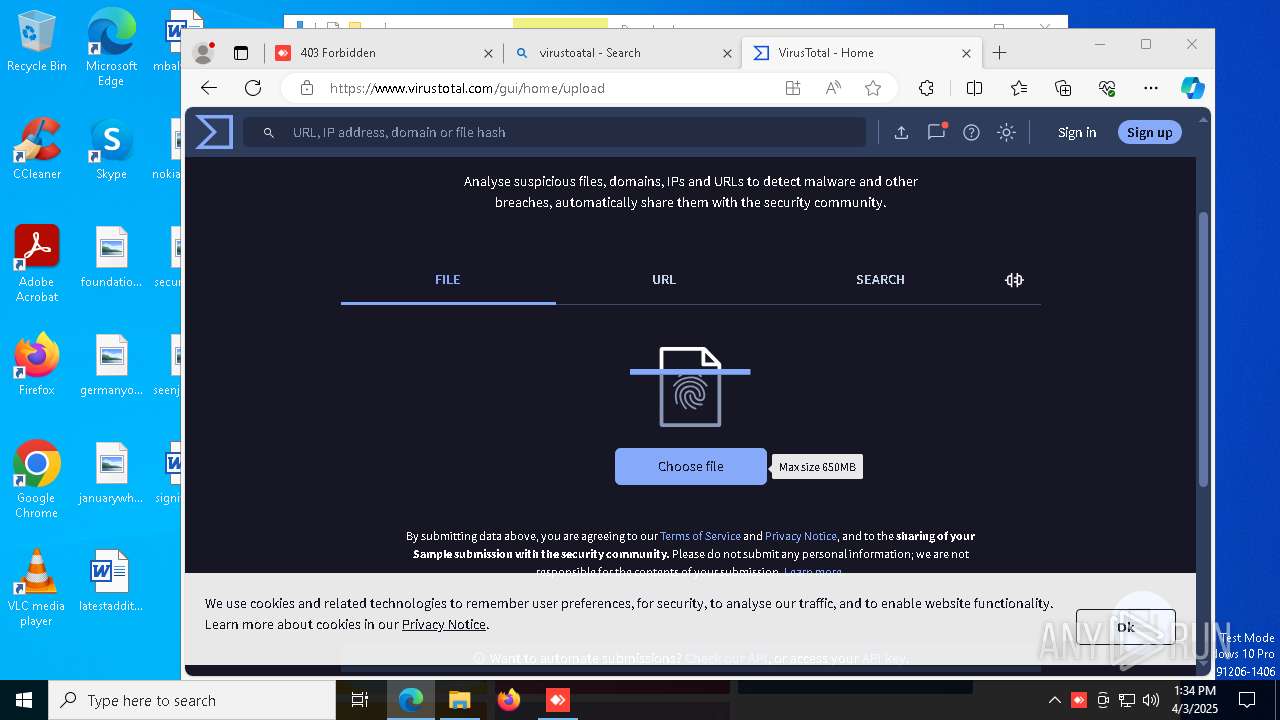The width and height of the screenshot is (1280, 720).
Task: Select the URL tab
Action: 664,280
